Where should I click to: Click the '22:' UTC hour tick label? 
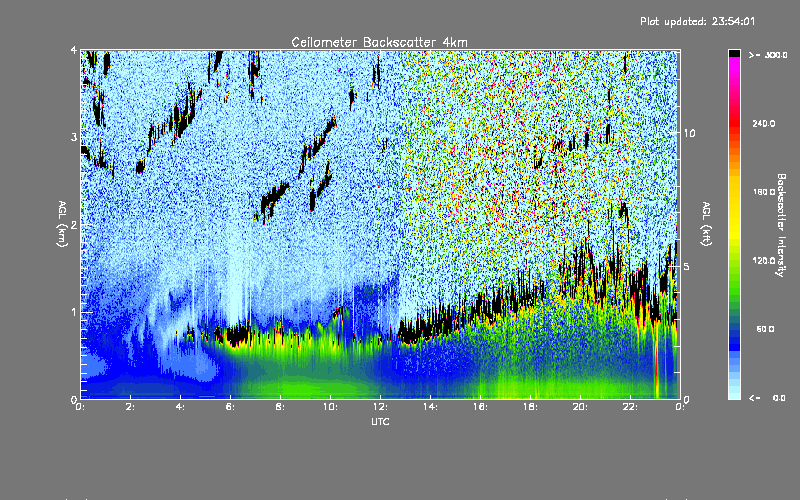coord(630,407)
